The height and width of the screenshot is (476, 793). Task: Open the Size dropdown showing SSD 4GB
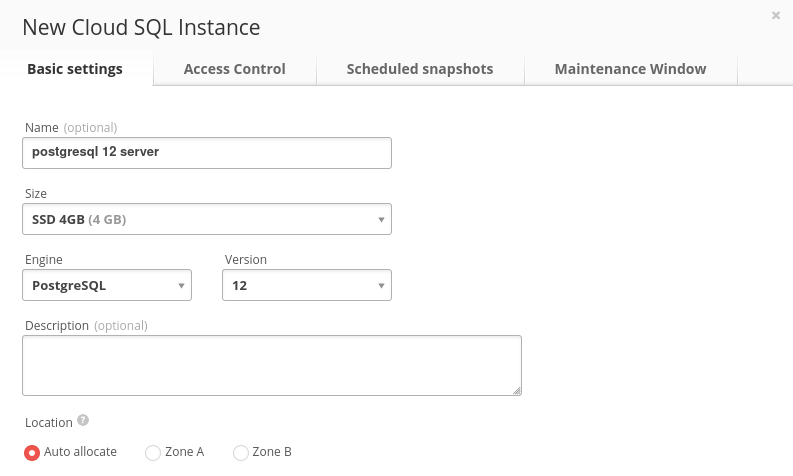pyautogui.click(x=207, y=219)
